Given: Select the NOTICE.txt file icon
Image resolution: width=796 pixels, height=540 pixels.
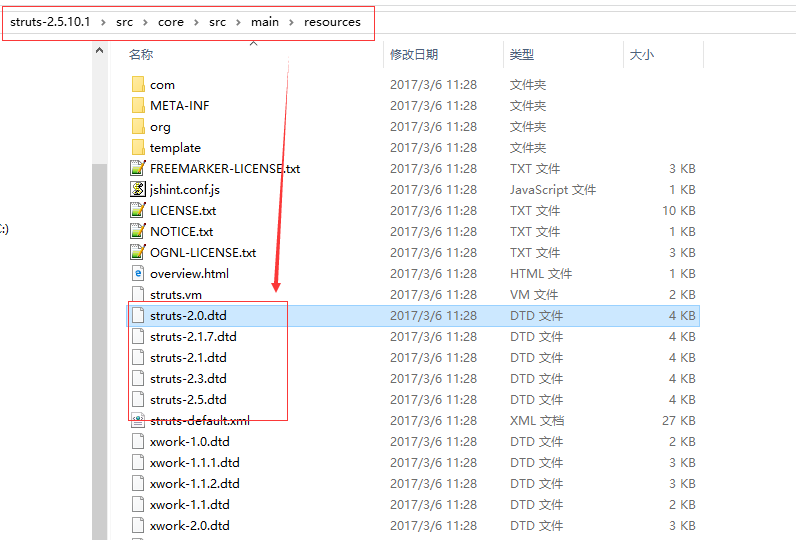Looking at the screenshot, I should click(x=138, y=231).
